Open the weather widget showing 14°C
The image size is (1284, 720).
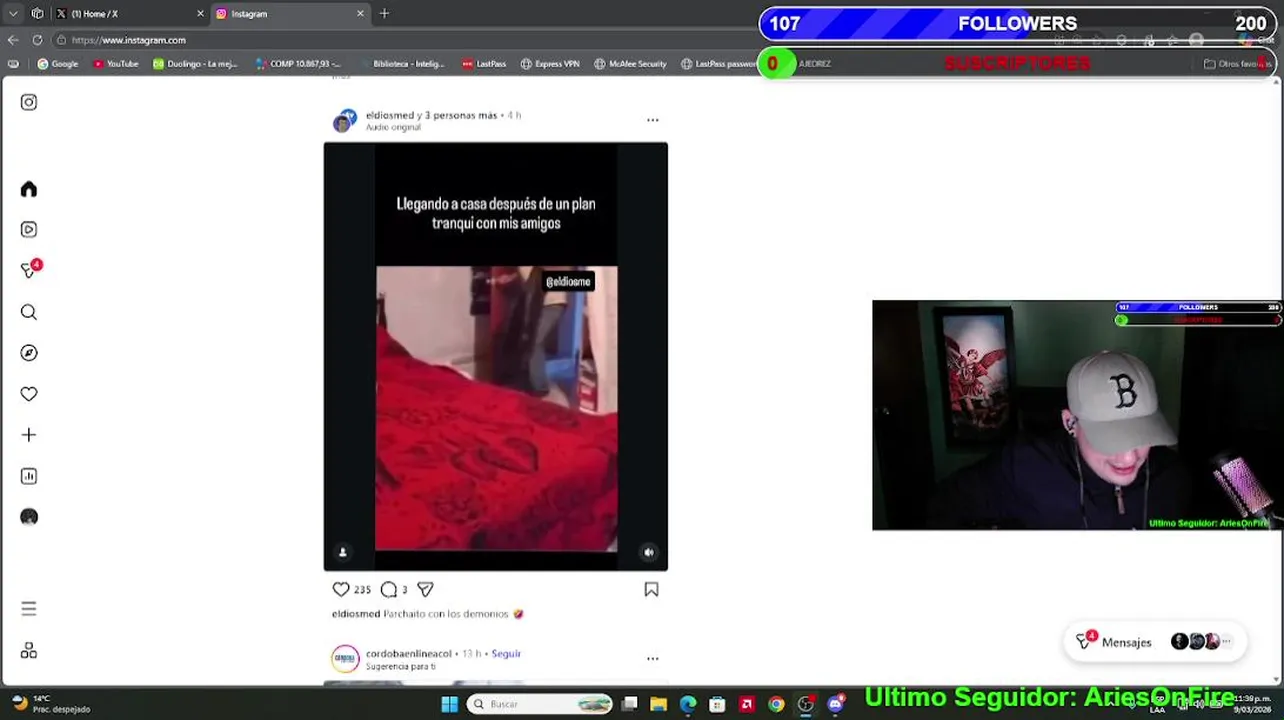pos(50,704)
